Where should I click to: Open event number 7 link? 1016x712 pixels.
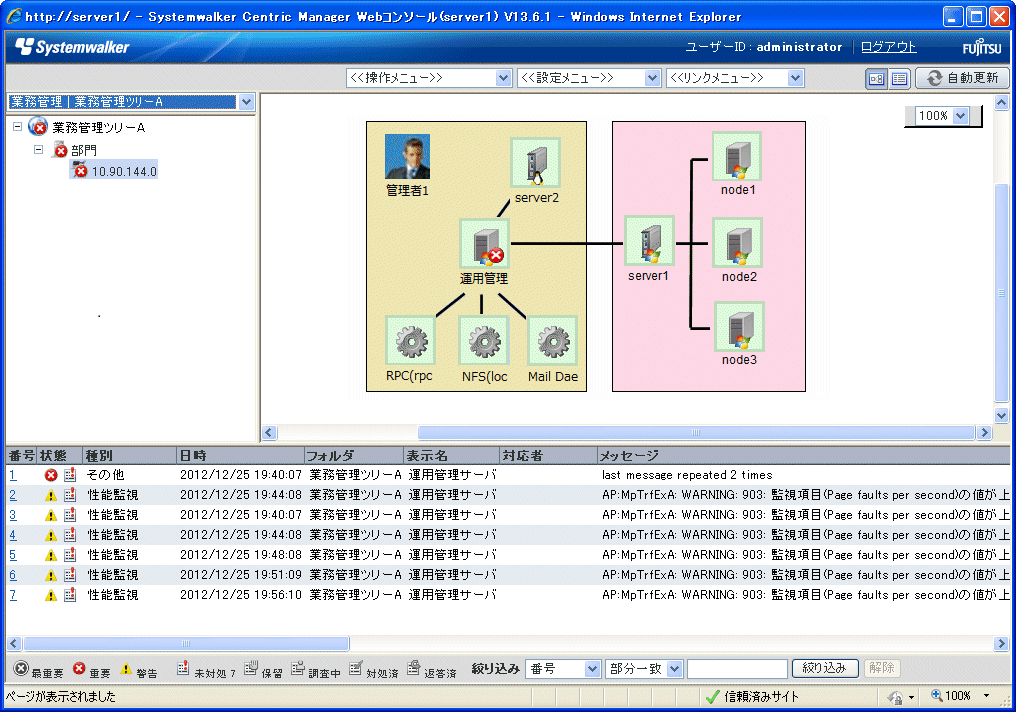(13, 595)
